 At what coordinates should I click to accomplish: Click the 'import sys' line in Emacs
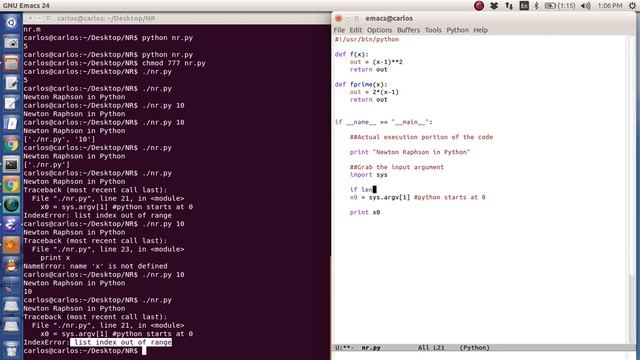[369, 175]
